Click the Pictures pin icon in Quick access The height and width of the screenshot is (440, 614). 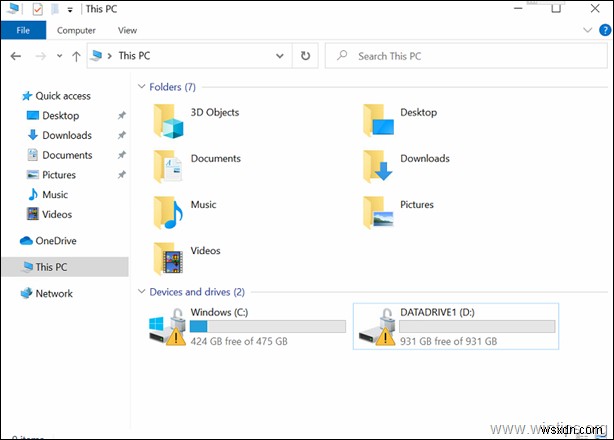coord(122,175)
